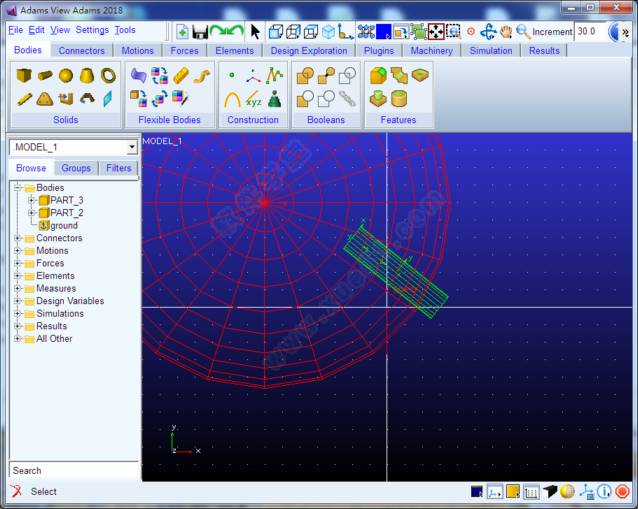
Task: Click the Point construction tool
Action: pyautogui.click(x=232, y=75)
